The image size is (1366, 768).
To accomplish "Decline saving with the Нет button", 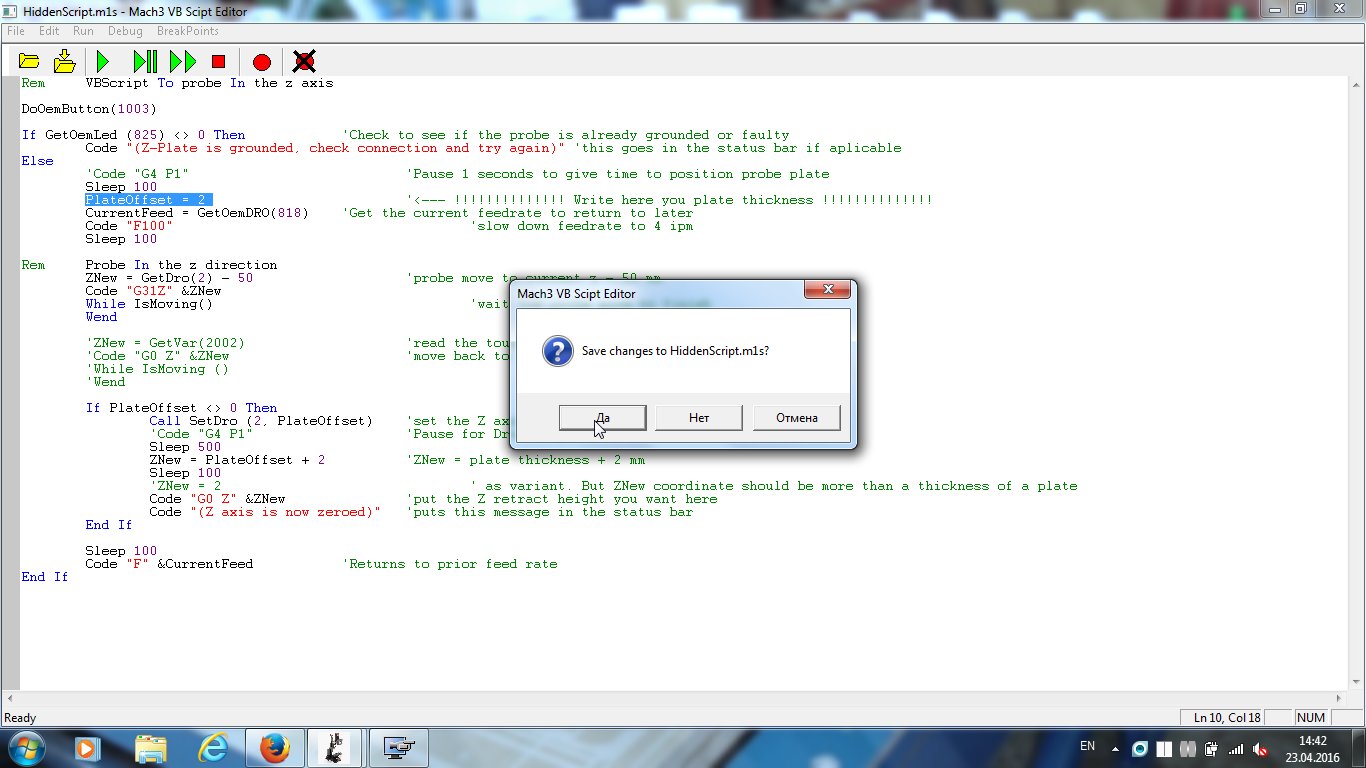I will tap(699, 418).
